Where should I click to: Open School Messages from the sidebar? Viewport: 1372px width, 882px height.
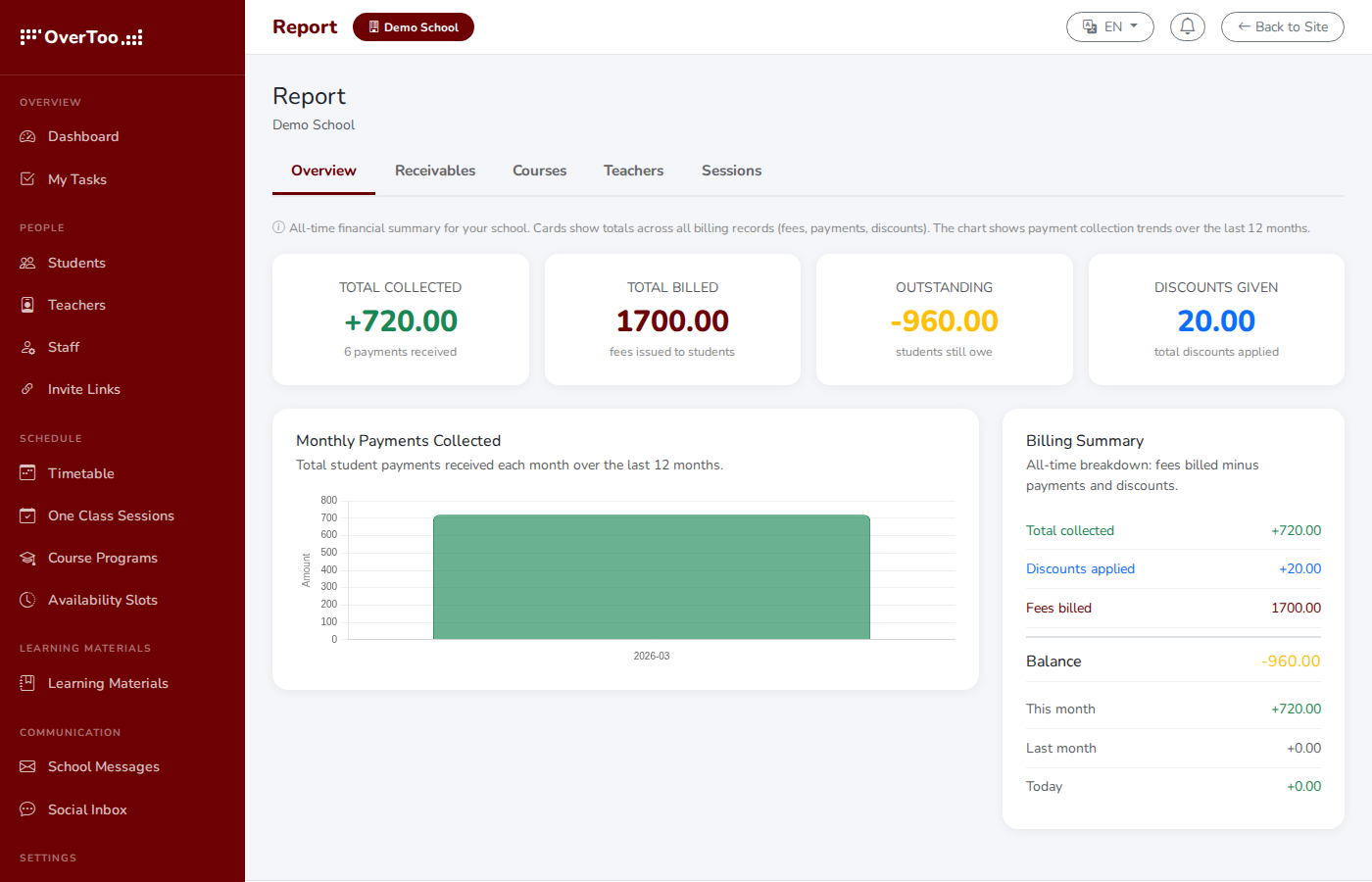click(104, 766)
